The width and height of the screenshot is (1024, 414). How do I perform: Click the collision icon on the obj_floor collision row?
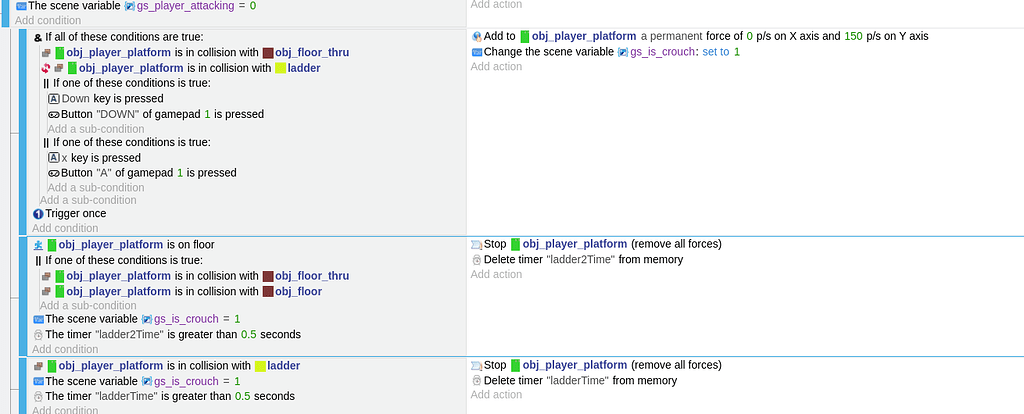coord(46,291)
